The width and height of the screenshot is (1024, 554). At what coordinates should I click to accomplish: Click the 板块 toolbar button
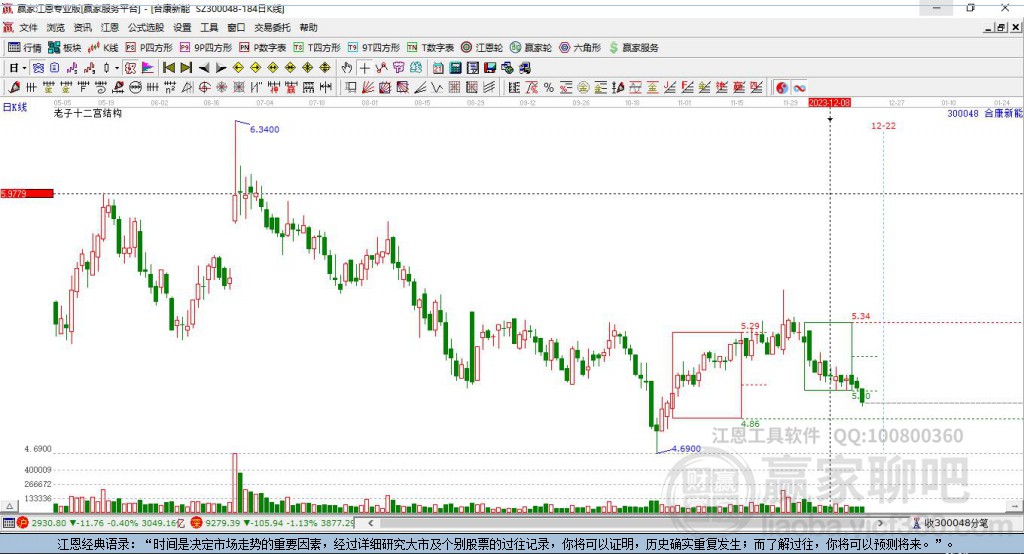pos(65,48)
